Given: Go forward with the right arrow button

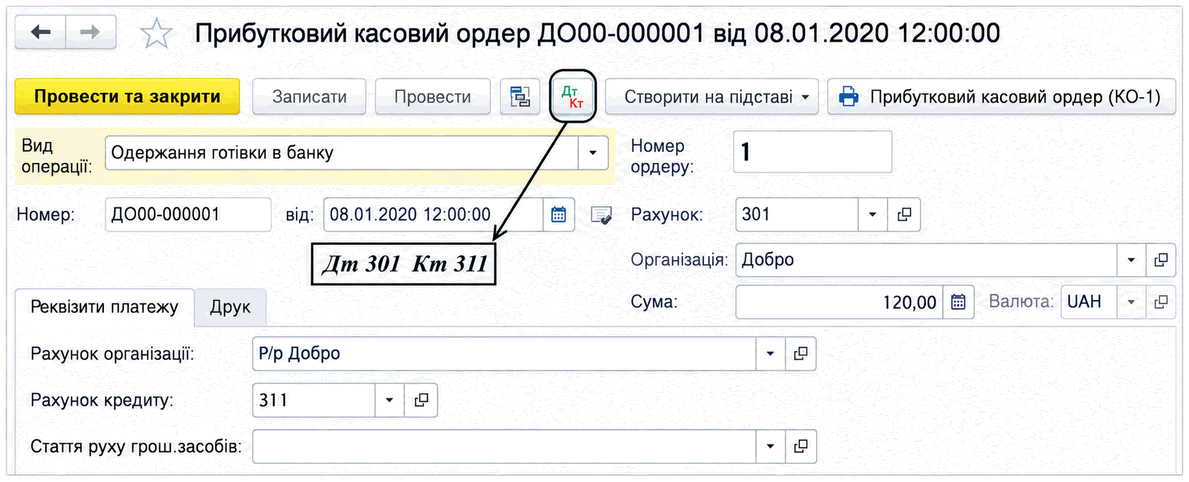Looking at the screenshot, I should 90,32.
